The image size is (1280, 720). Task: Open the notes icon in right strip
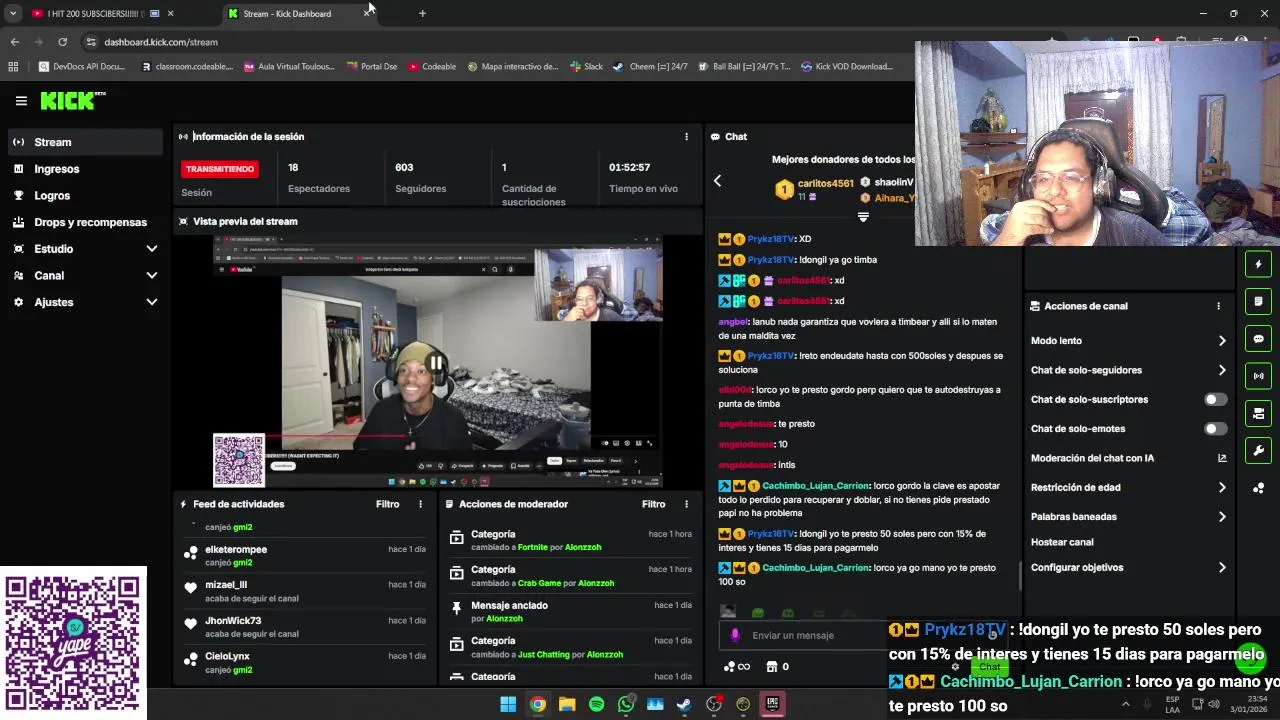[x=1258, y=302]
